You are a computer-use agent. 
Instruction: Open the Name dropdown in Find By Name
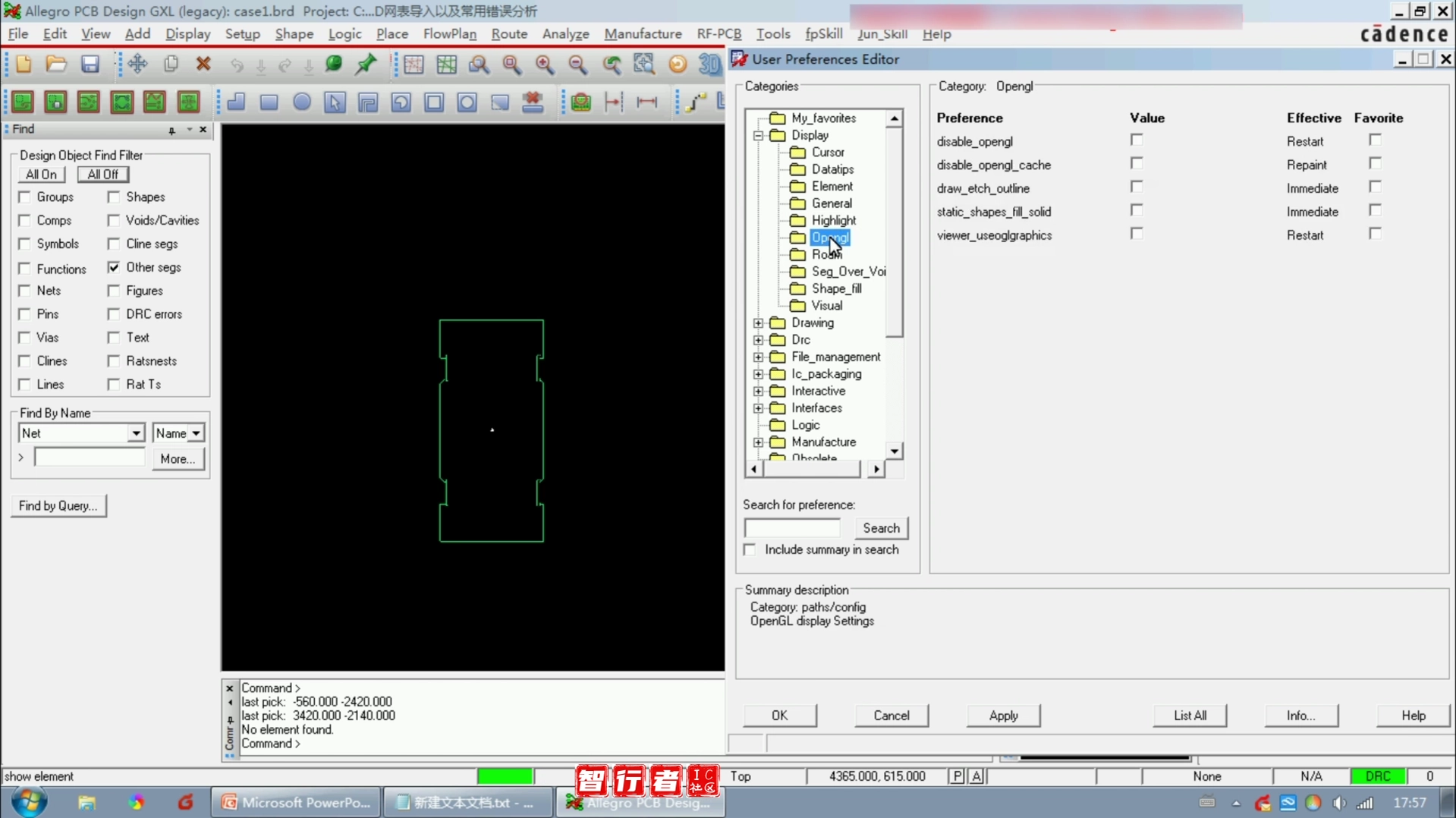click(x=196, y=433)
